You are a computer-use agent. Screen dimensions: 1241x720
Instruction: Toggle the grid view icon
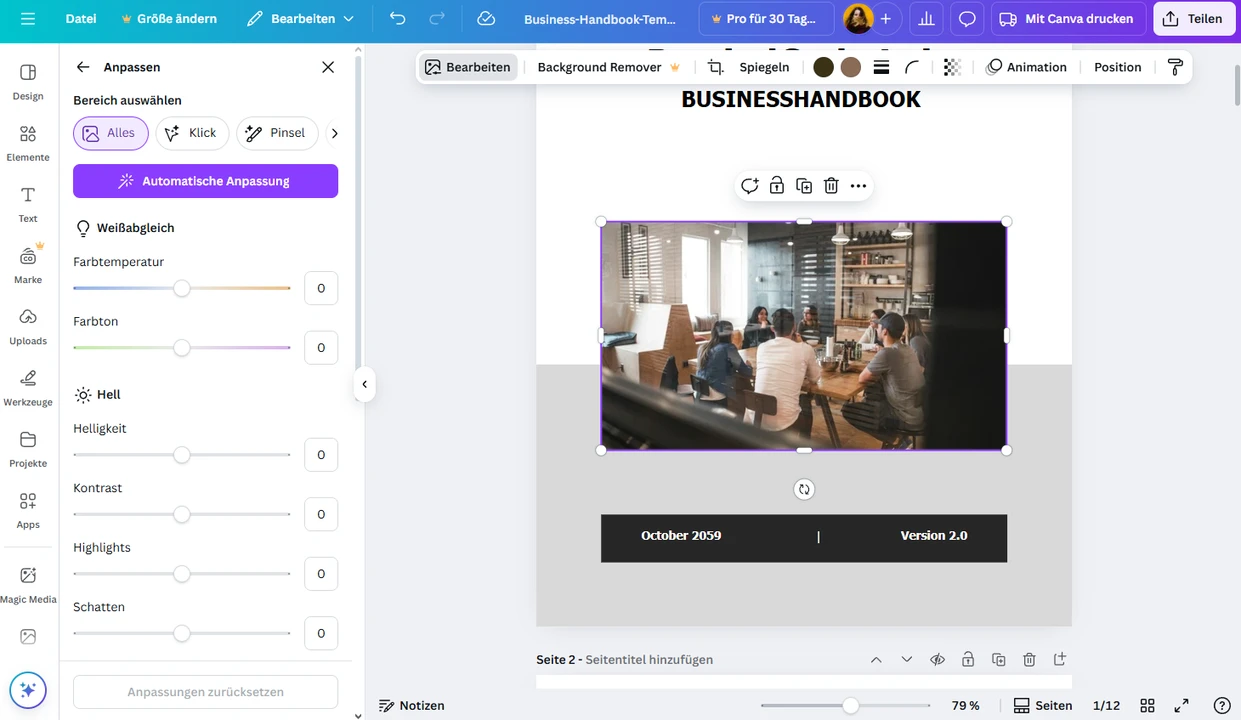(x=1148, y=705)
